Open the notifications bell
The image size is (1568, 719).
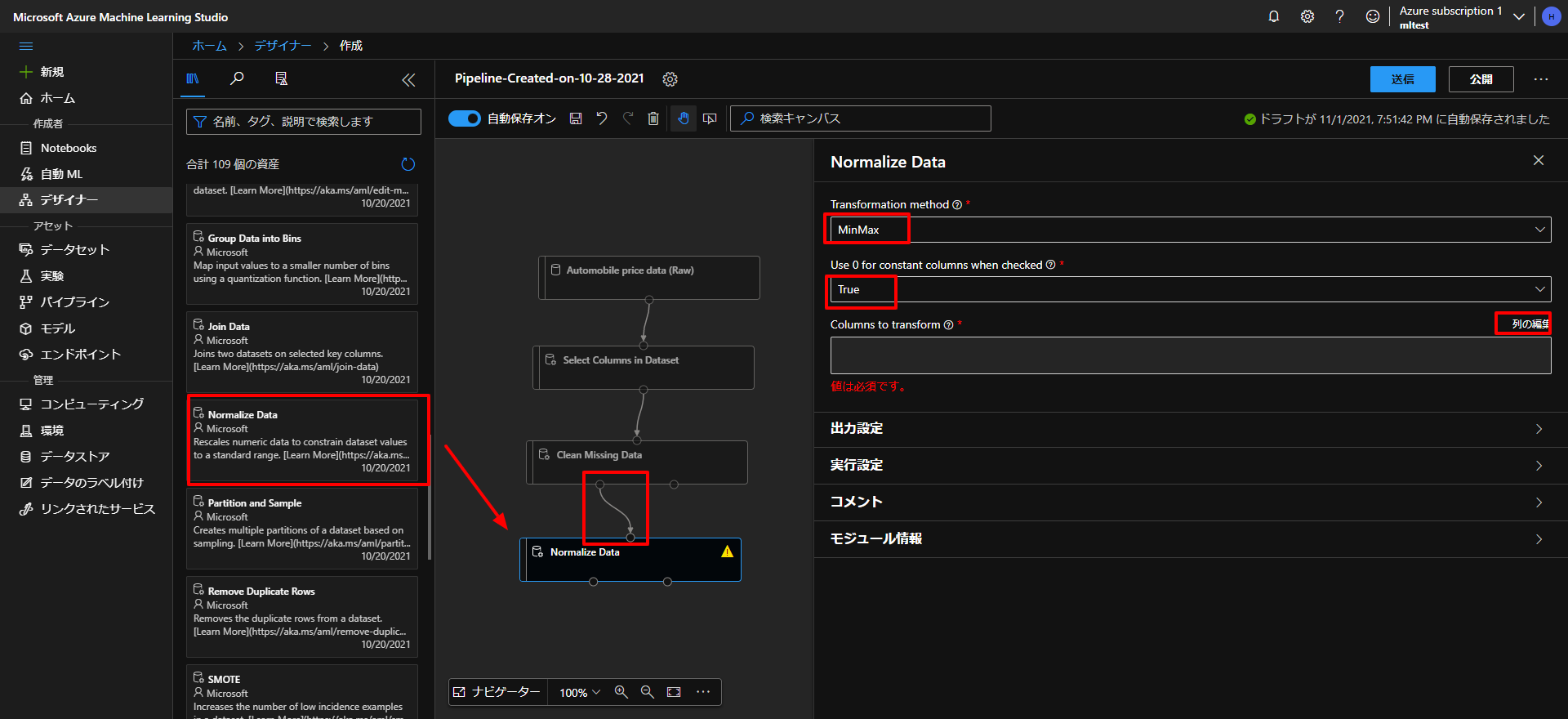click(1273, 16)
